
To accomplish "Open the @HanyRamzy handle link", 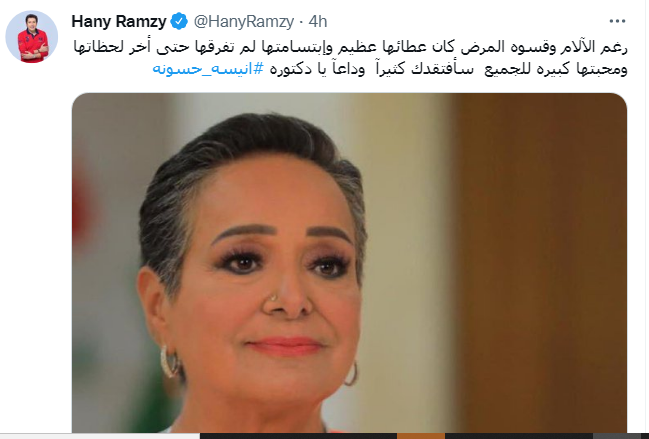I will [244, 21].
